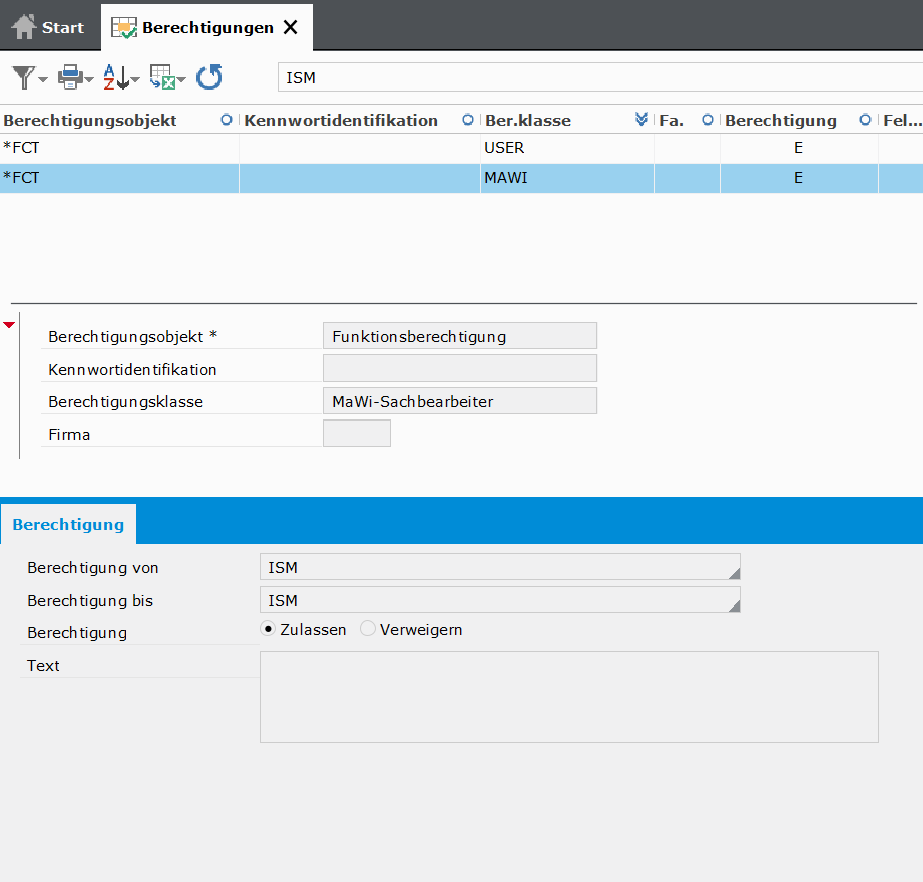The height and width of the screenshot is (882, 923).
Task: Collapse section with the red triangle
Action: pos(9,325)
